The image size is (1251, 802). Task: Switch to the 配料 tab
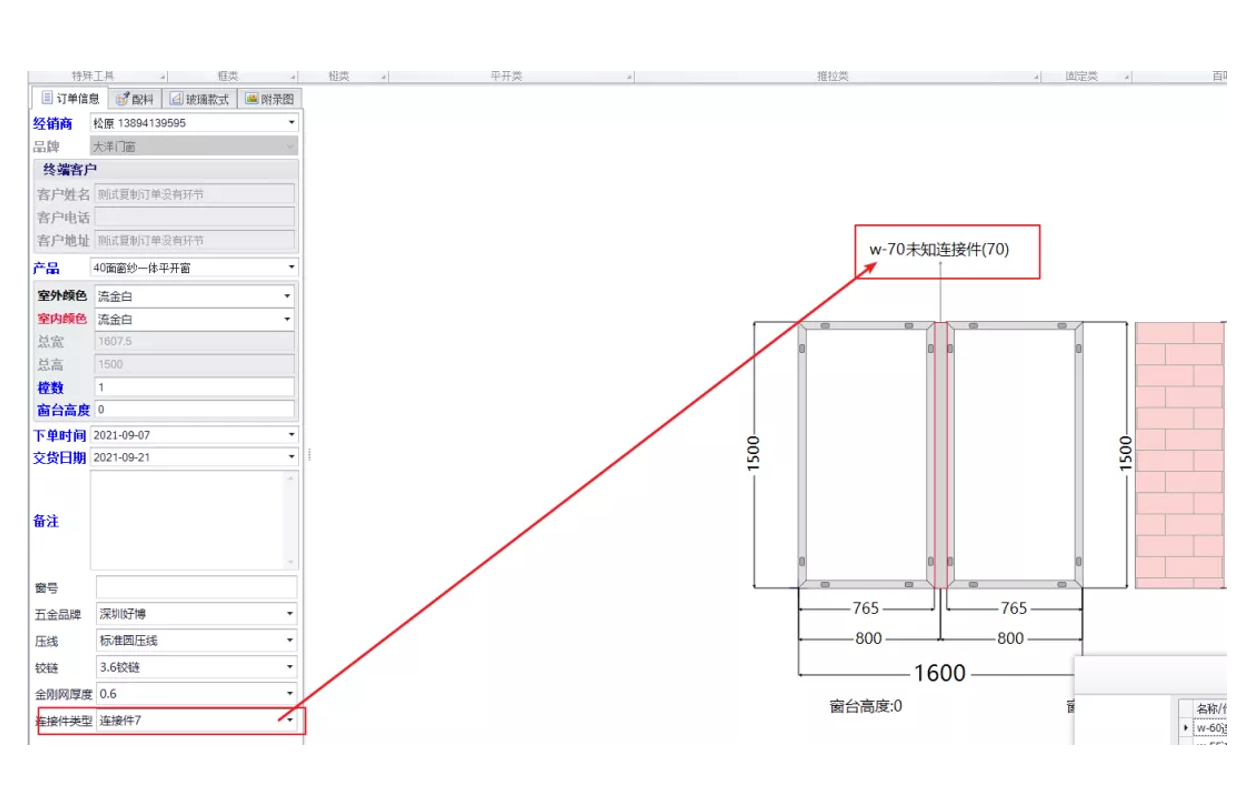135,99
